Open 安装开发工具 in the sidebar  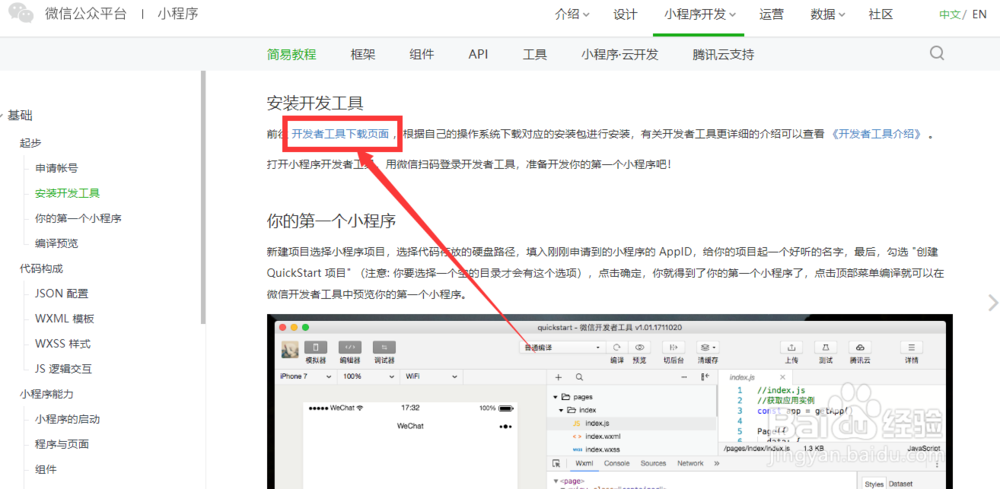click(x=67, y=193)
